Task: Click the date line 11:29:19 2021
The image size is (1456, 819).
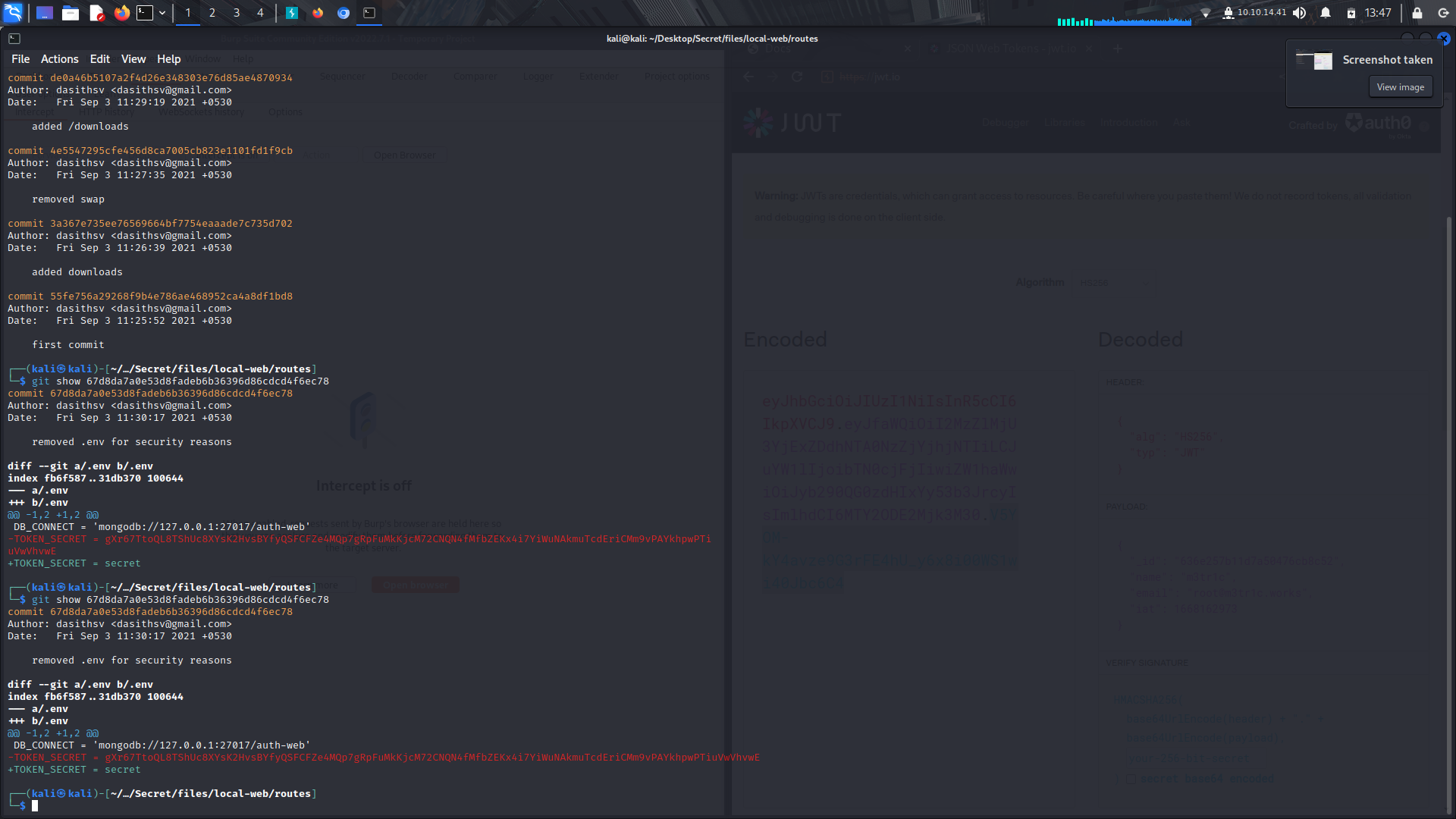Action: pos(120,102)
